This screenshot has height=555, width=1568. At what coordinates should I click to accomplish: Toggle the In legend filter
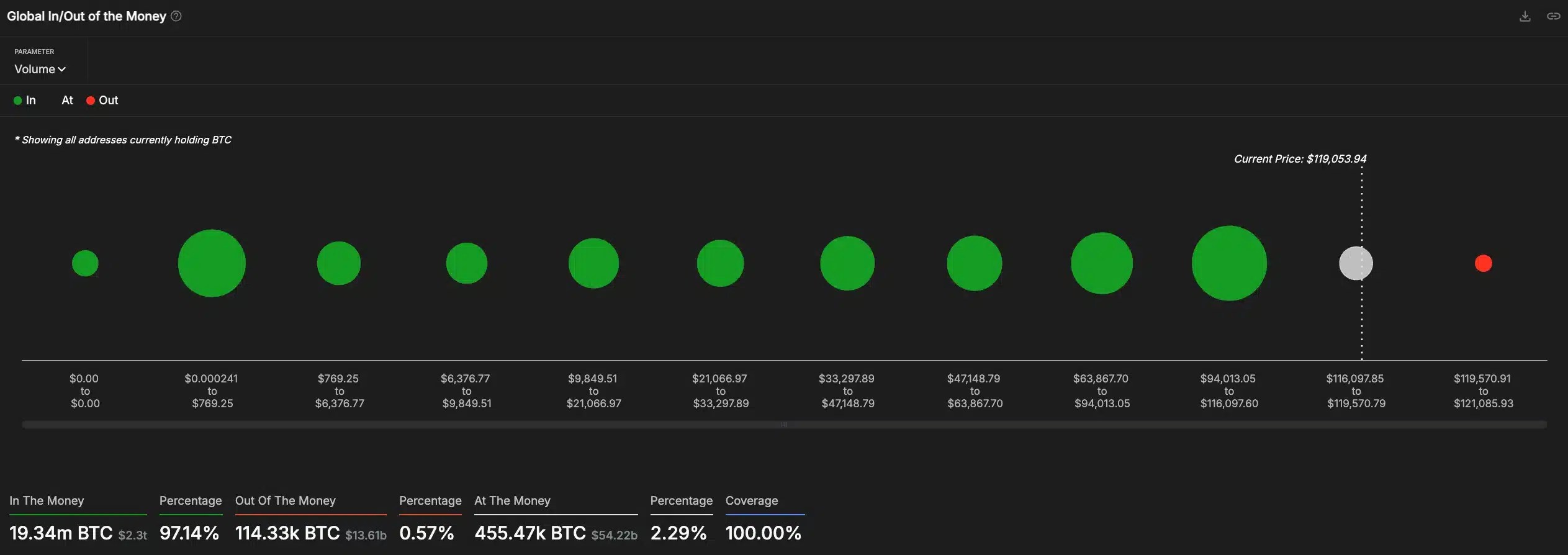(x=25, y=100)
